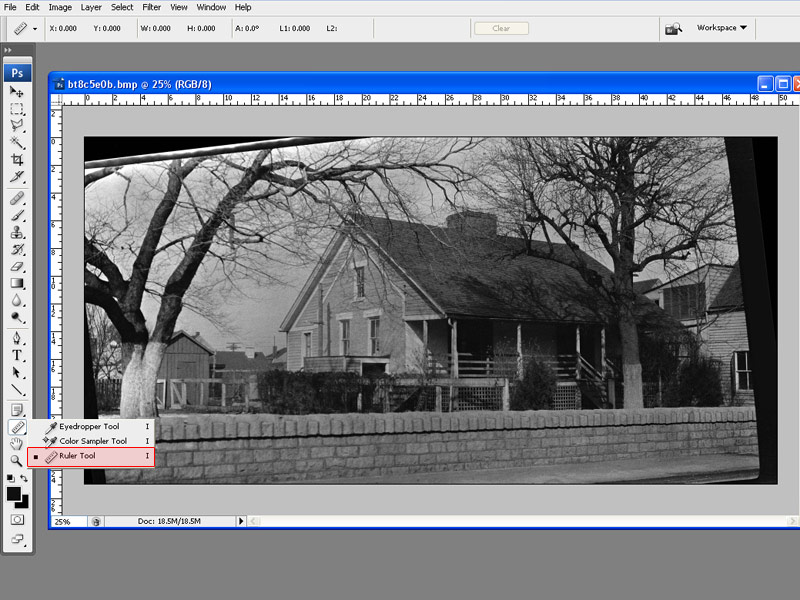Open the View menu
Viewport: 800px width, 600px height.
point(179,7)
